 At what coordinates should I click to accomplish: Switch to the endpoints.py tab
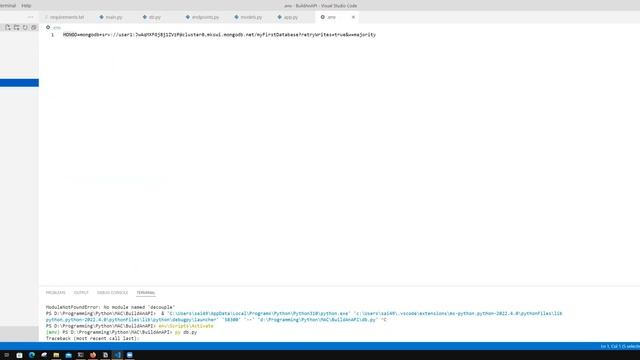[205, 17]
